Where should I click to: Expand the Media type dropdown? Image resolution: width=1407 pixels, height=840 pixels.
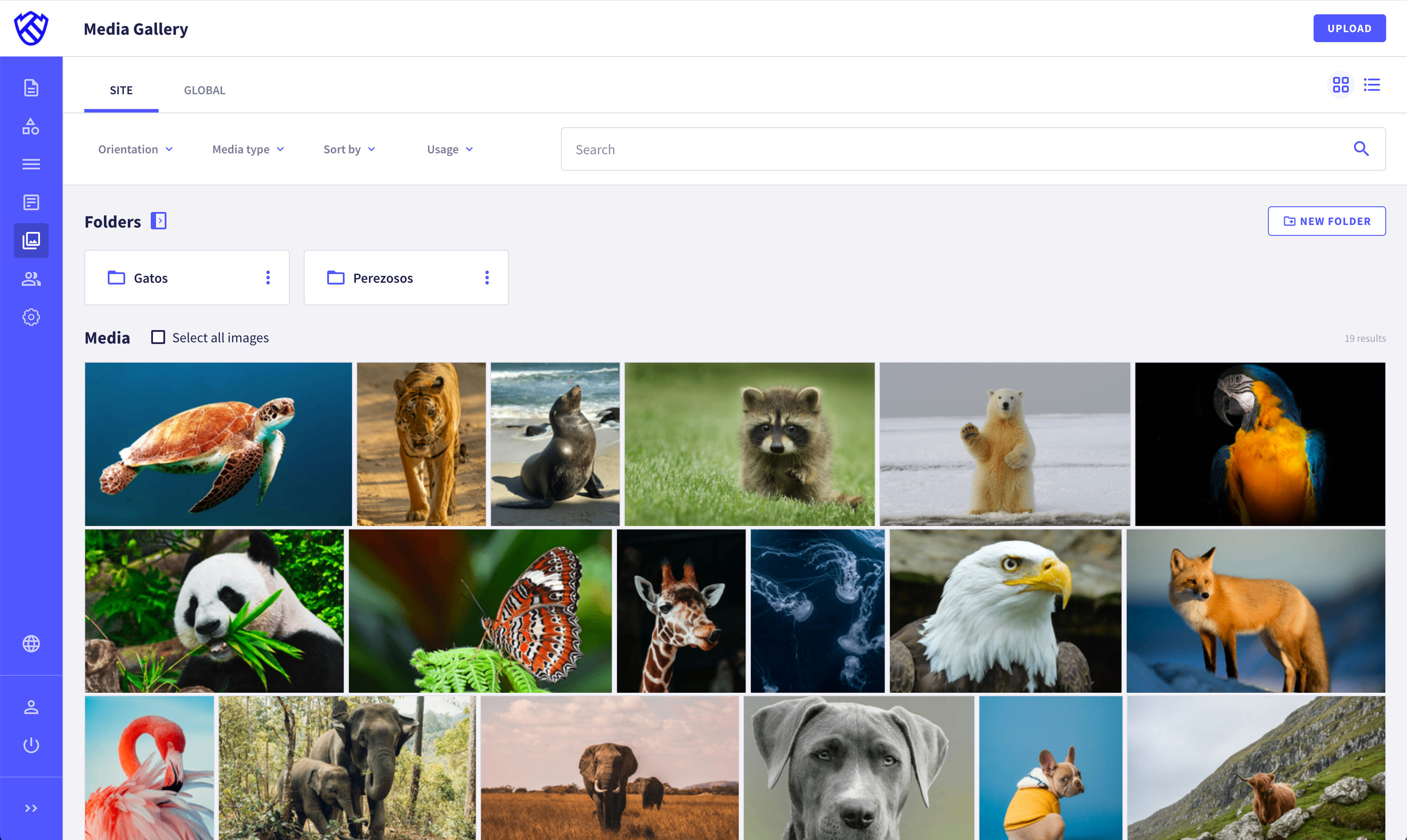[x=248, y=149]
